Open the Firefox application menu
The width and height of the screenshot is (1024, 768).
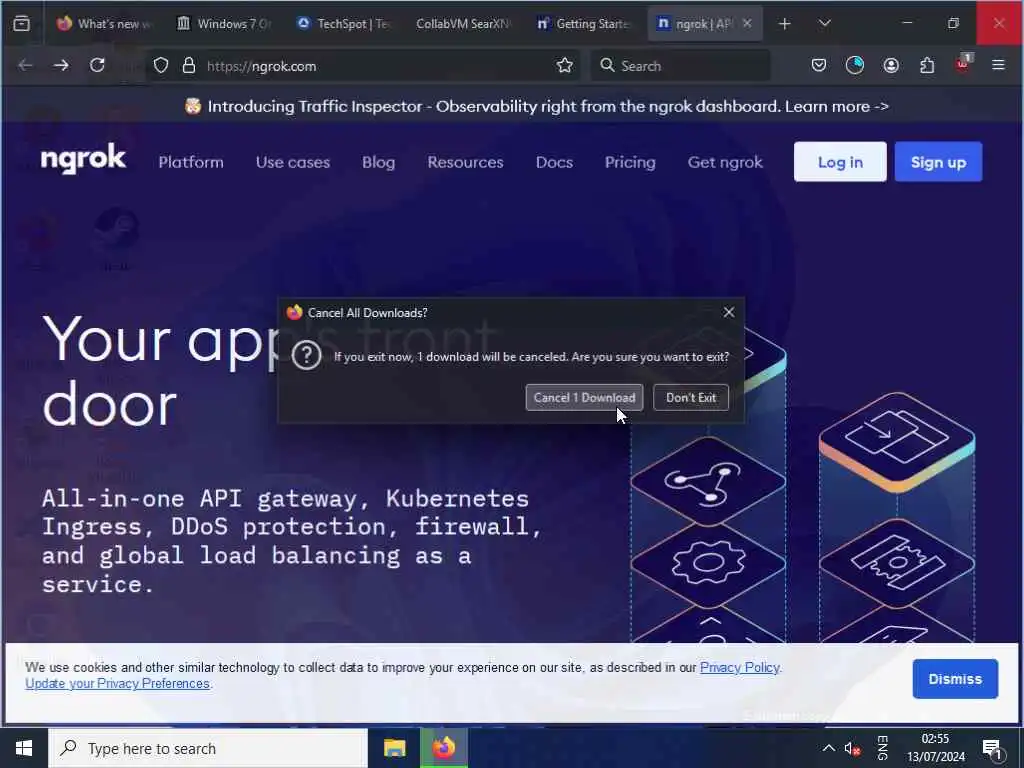click(x=998, y=65)
